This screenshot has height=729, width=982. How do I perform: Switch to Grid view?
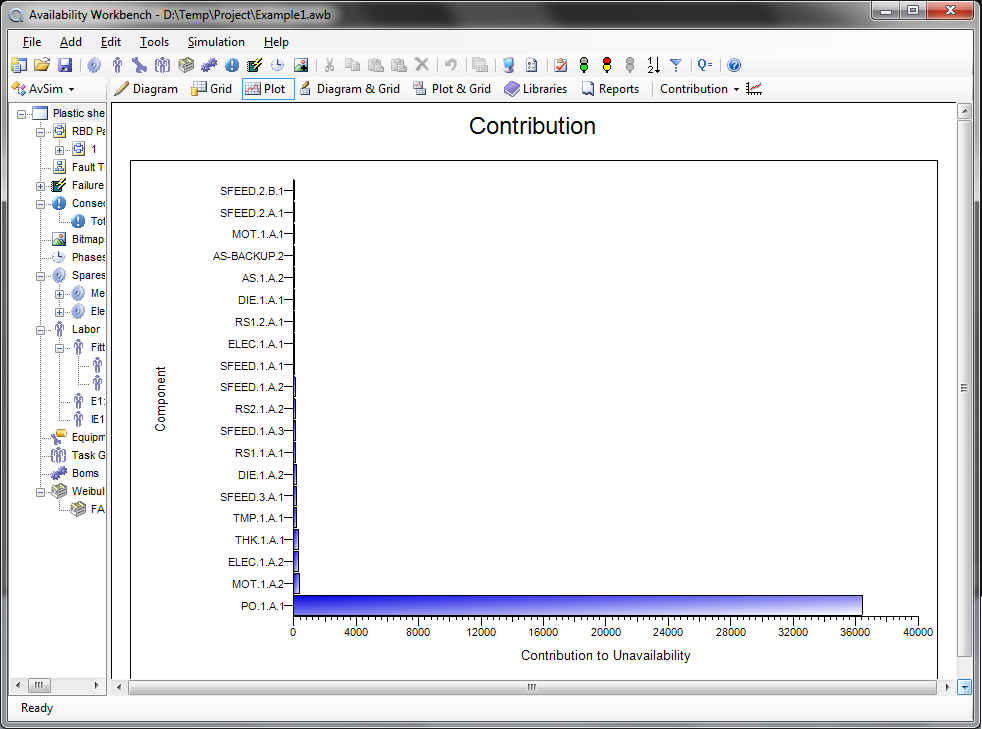212,89
